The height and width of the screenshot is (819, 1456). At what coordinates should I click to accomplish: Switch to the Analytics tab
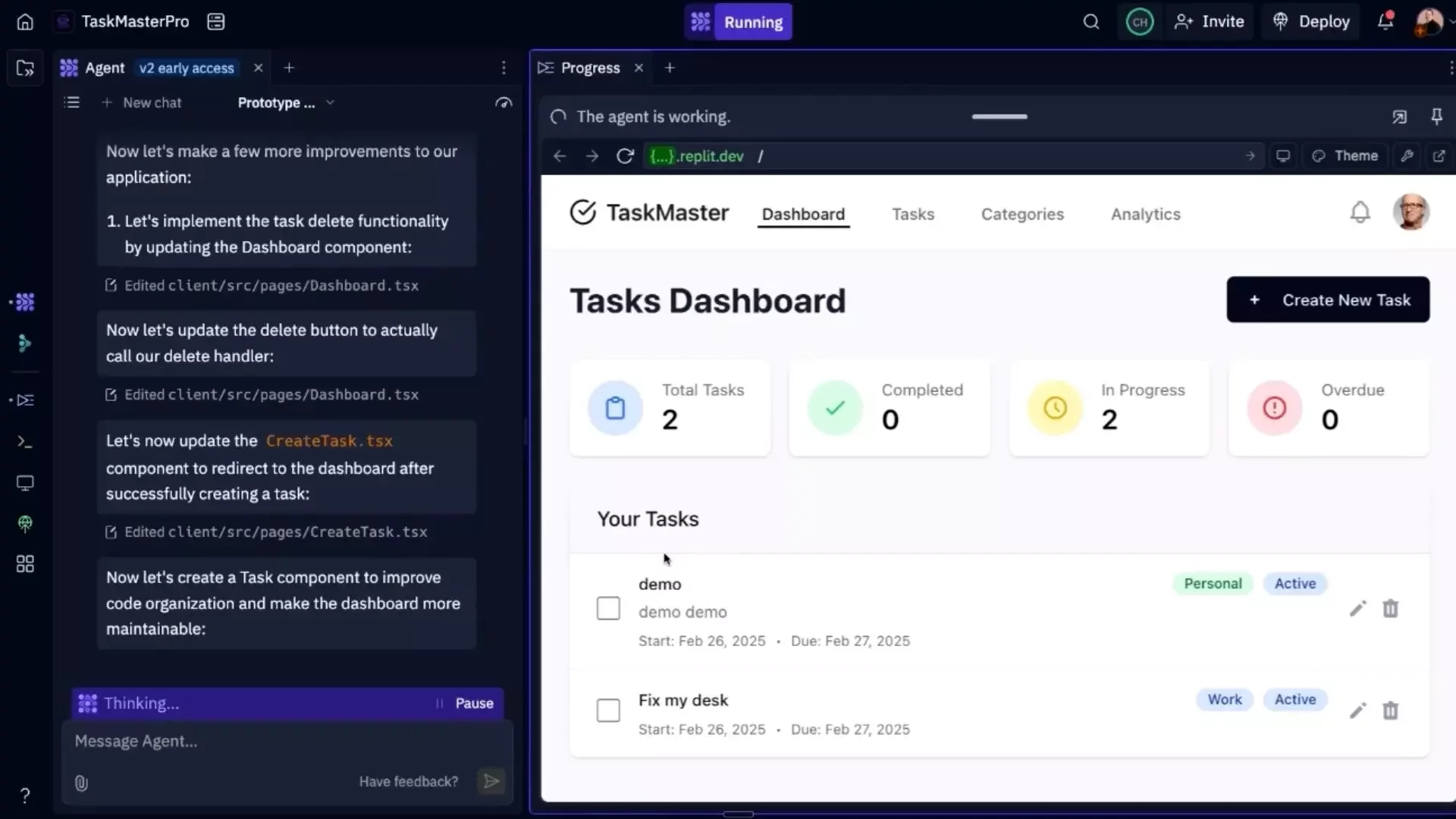[1145, 214]
